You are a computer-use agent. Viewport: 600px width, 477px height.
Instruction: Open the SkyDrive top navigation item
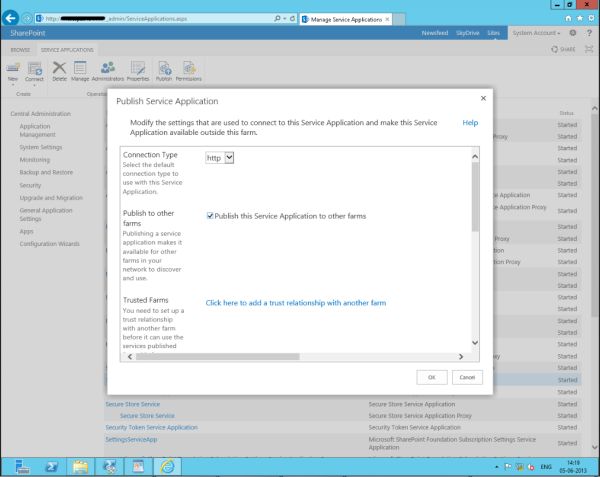coord(468,33)
